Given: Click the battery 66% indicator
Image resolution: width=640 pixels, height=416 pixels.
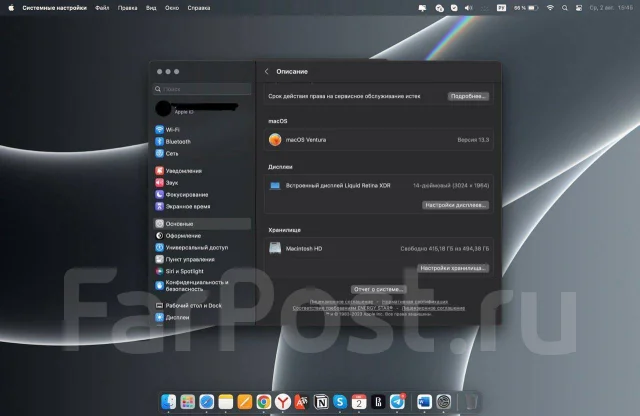Looking at the screenshot, I should pos(526,8).
